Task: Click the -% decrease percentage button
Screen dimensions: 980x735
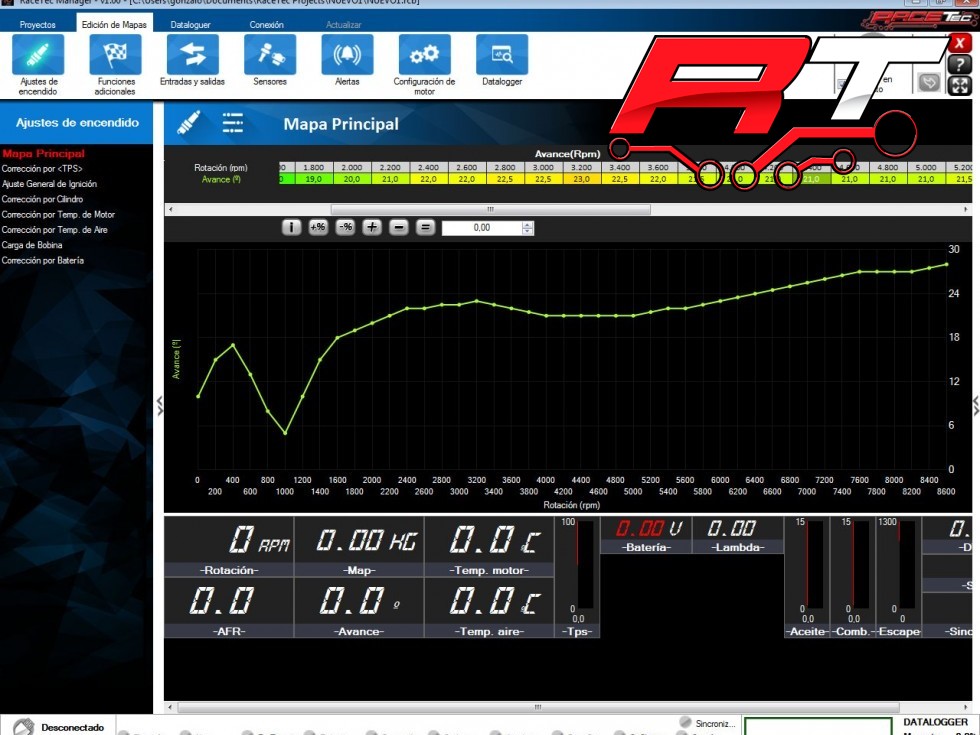Action: (x=345, y=228)
